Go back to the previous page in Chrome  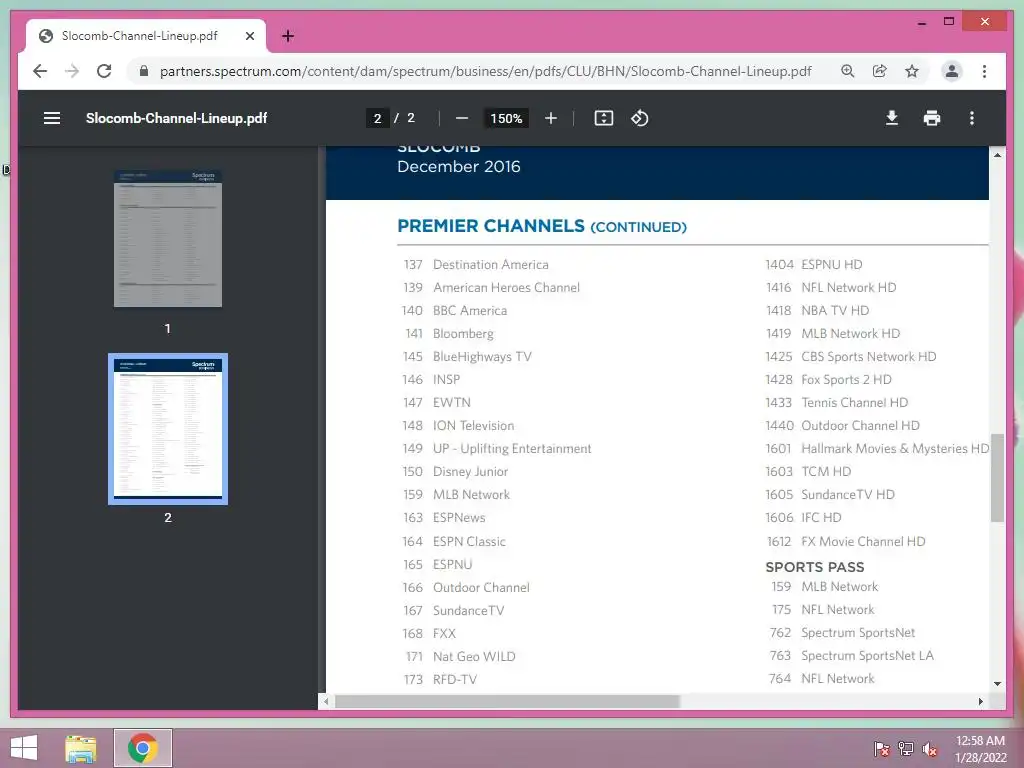[x=40, y=71]
